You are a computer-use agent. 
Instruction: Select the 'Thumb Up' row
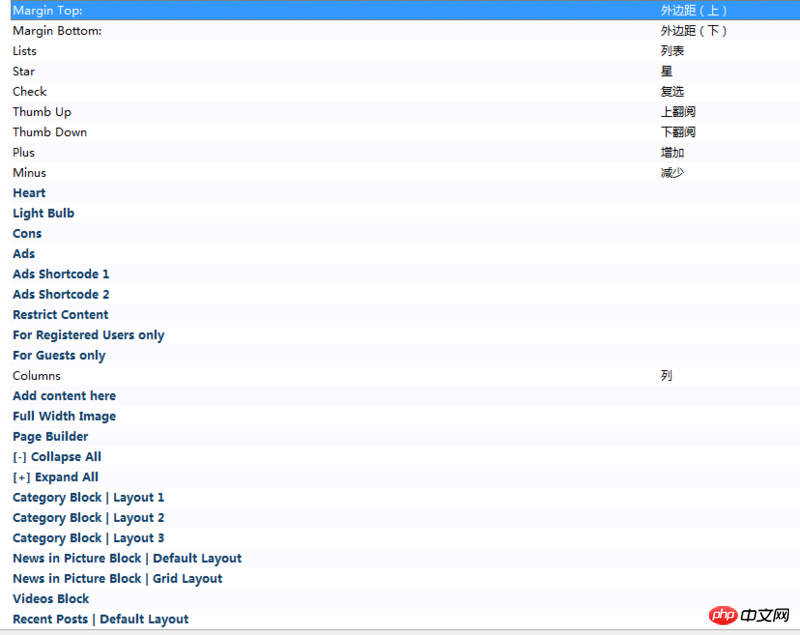405,112
